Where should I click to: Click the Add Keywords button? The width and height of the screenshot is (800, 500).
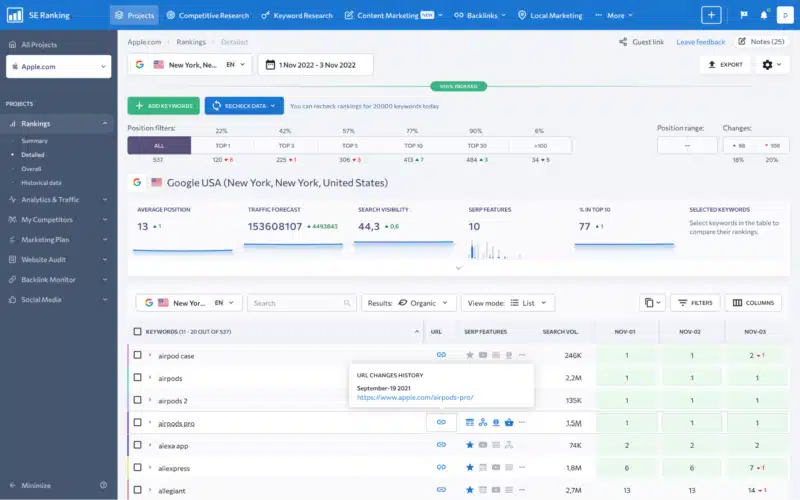(163, 105)
